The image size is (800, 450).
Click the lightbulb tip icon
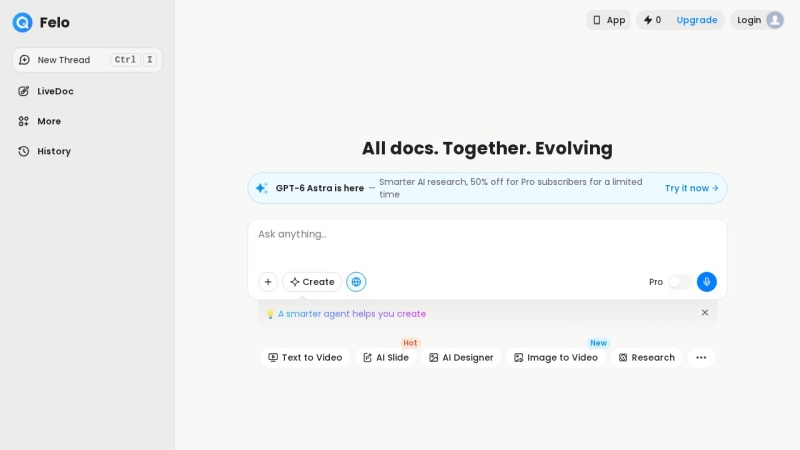click(x=270, y=314)
